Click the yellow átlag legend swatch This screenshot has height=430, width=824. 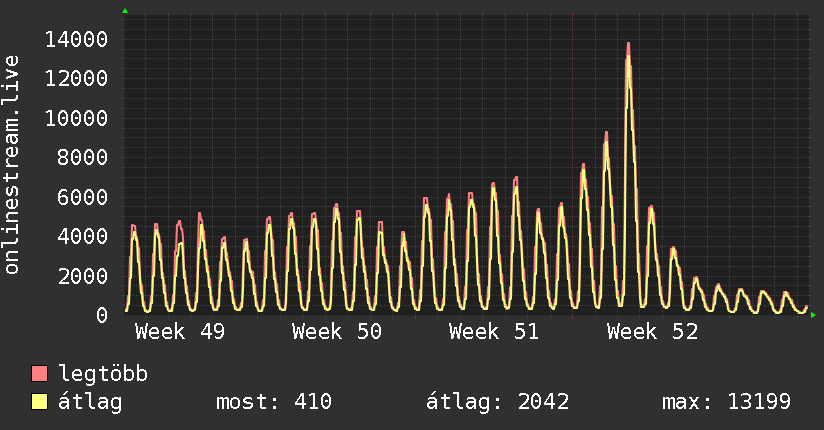point(39,402)
